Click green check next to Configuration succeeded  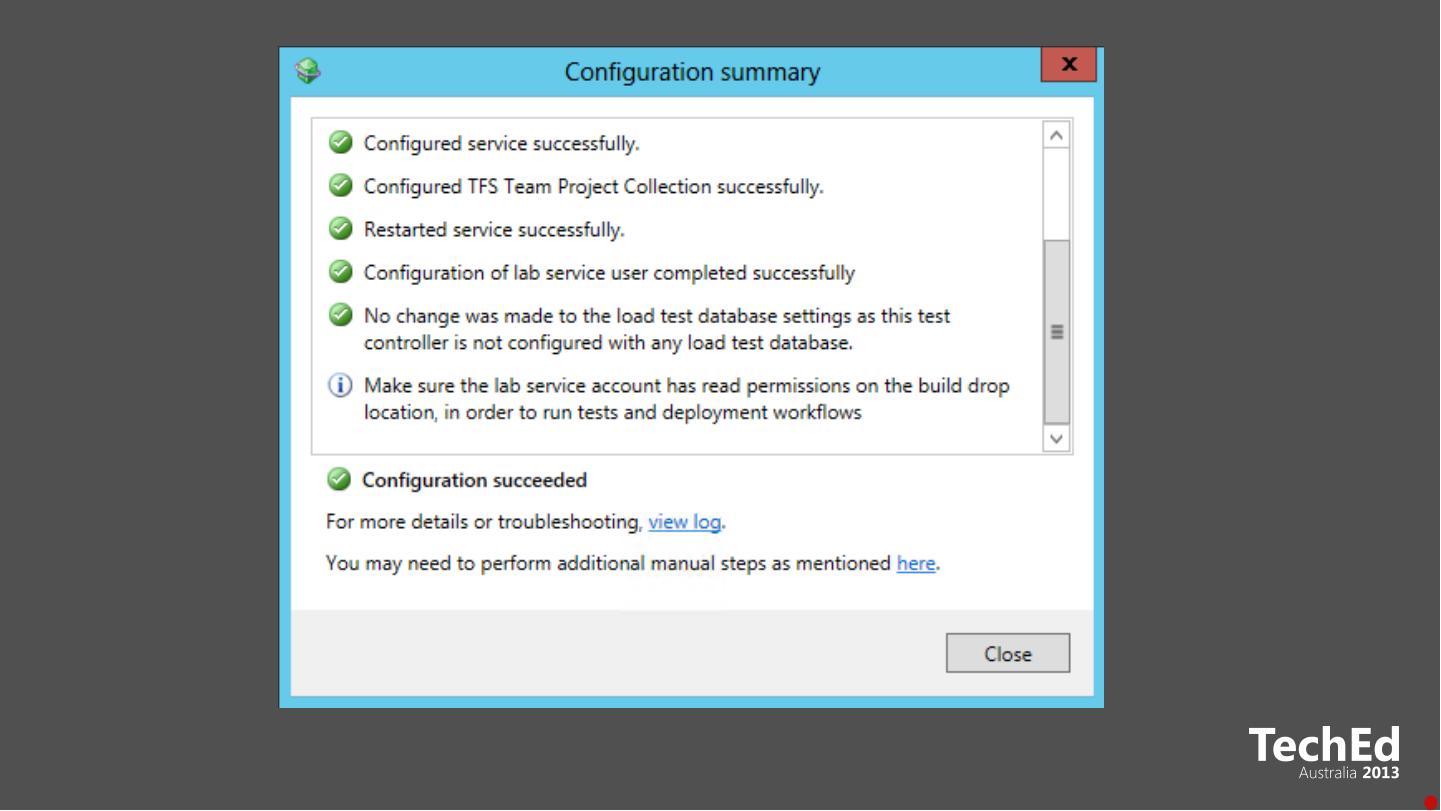pyautogui.click(x=340, y=480)
